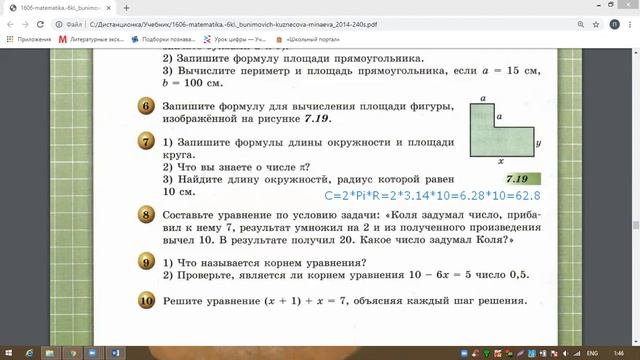This screenshot has height=360, width=640.
Task: Open Литературные экскурсии bookmark
Action: click(91, 39)
